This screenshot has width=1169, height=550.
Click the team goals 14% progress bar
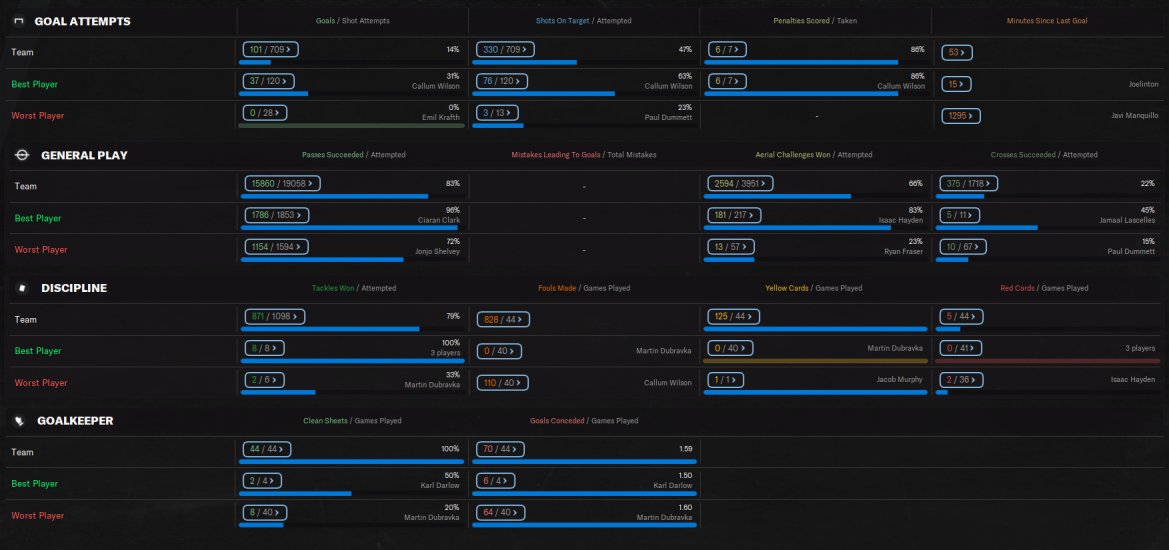point(351,62)
